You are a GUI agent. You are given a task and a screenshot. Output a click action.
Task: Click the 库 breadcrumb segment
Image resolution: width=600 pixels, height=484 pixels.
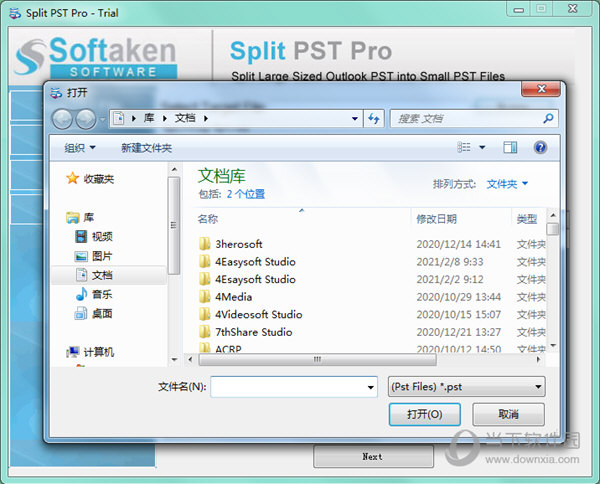(149, 118)
